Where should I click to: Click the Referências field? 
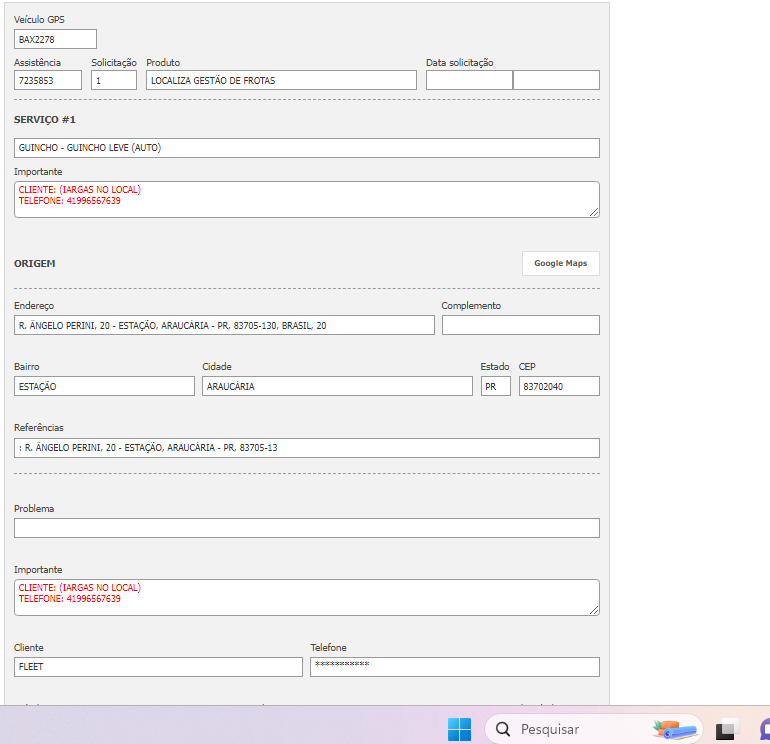point(307,448)
